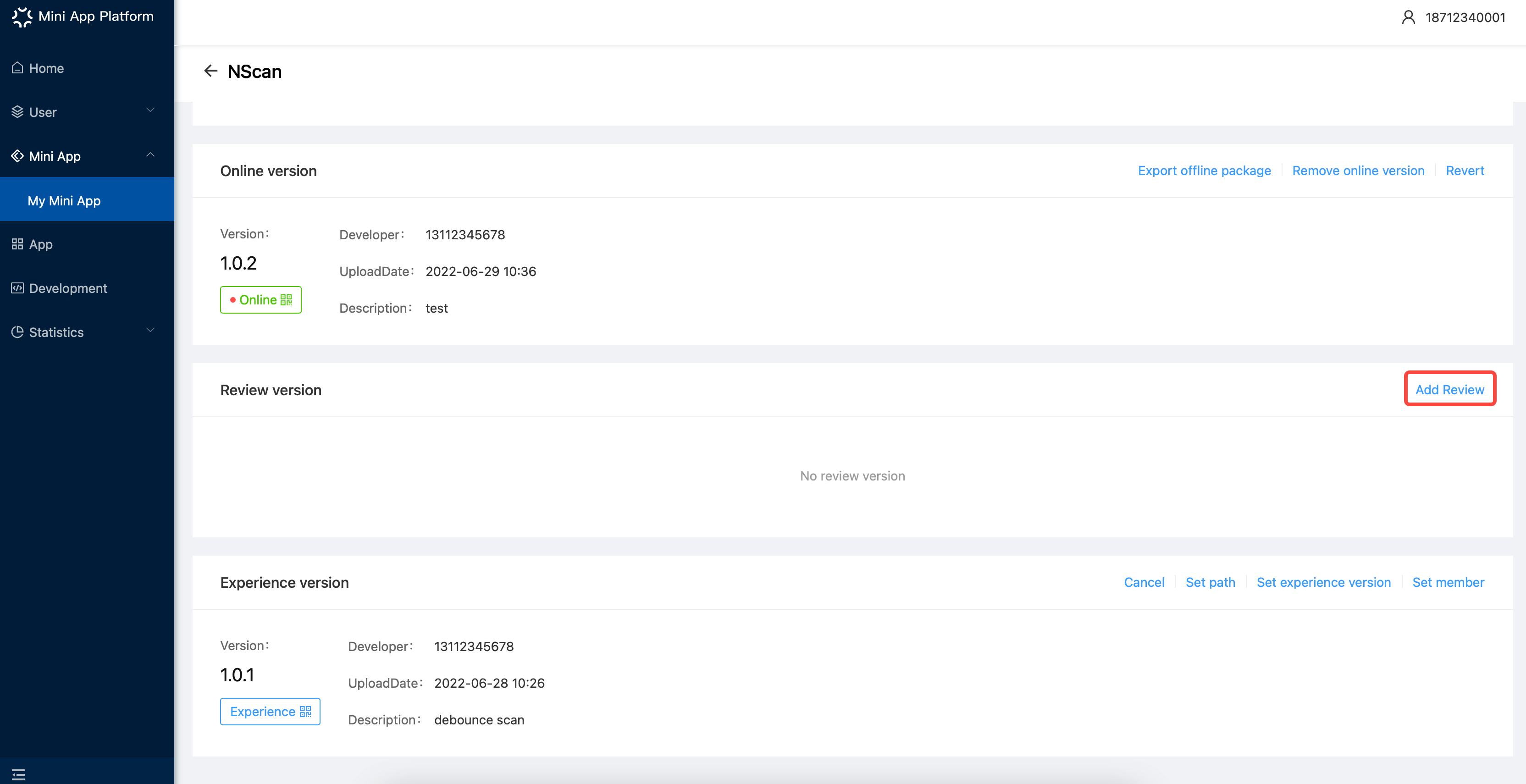Click upload date 2022-06-28 10:26
Viewport: 1526px width, 784px height.
(x=489, y=683)
